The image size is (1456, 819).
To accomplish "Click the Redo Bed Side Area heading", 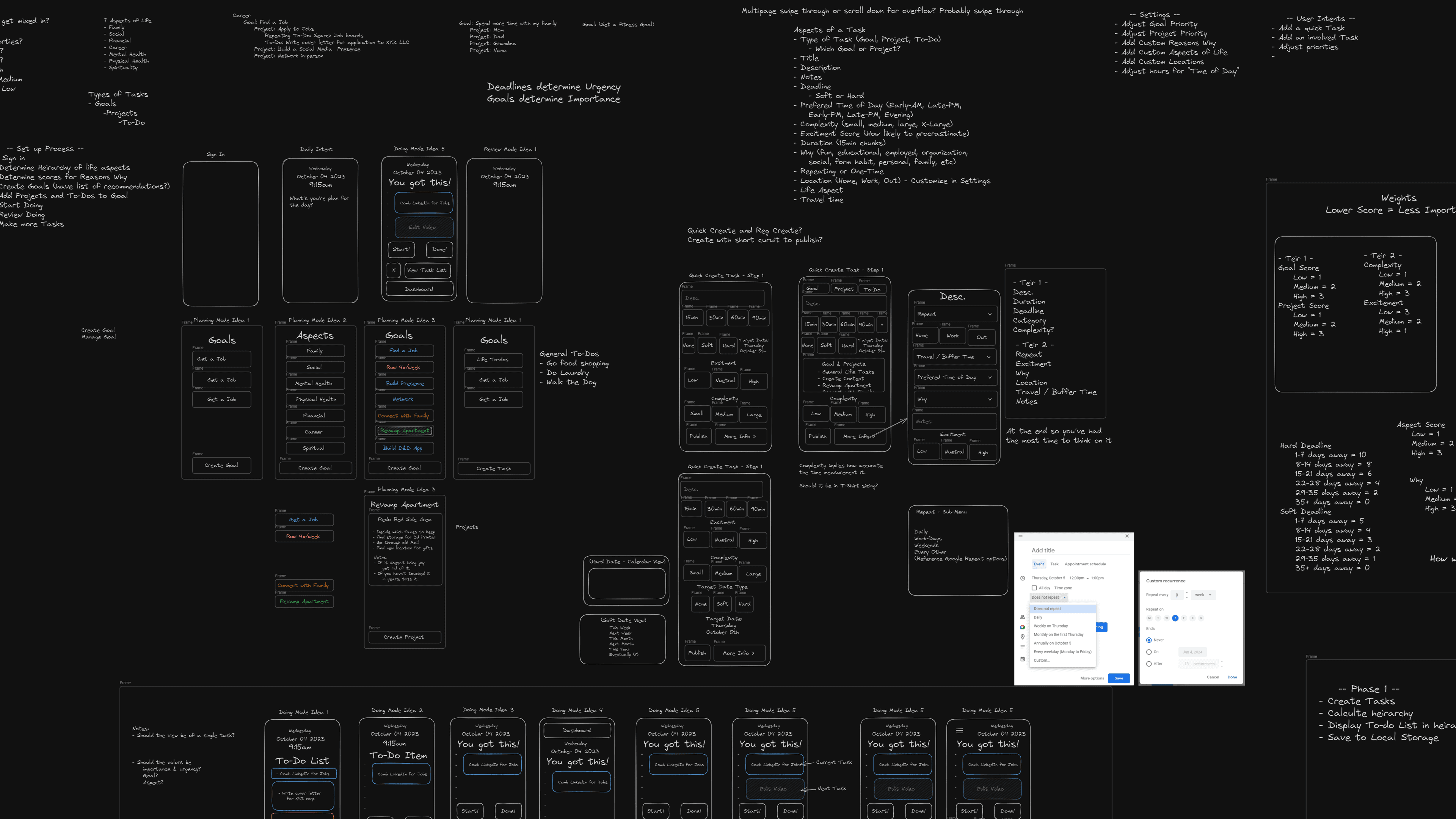I will [405, 519].
